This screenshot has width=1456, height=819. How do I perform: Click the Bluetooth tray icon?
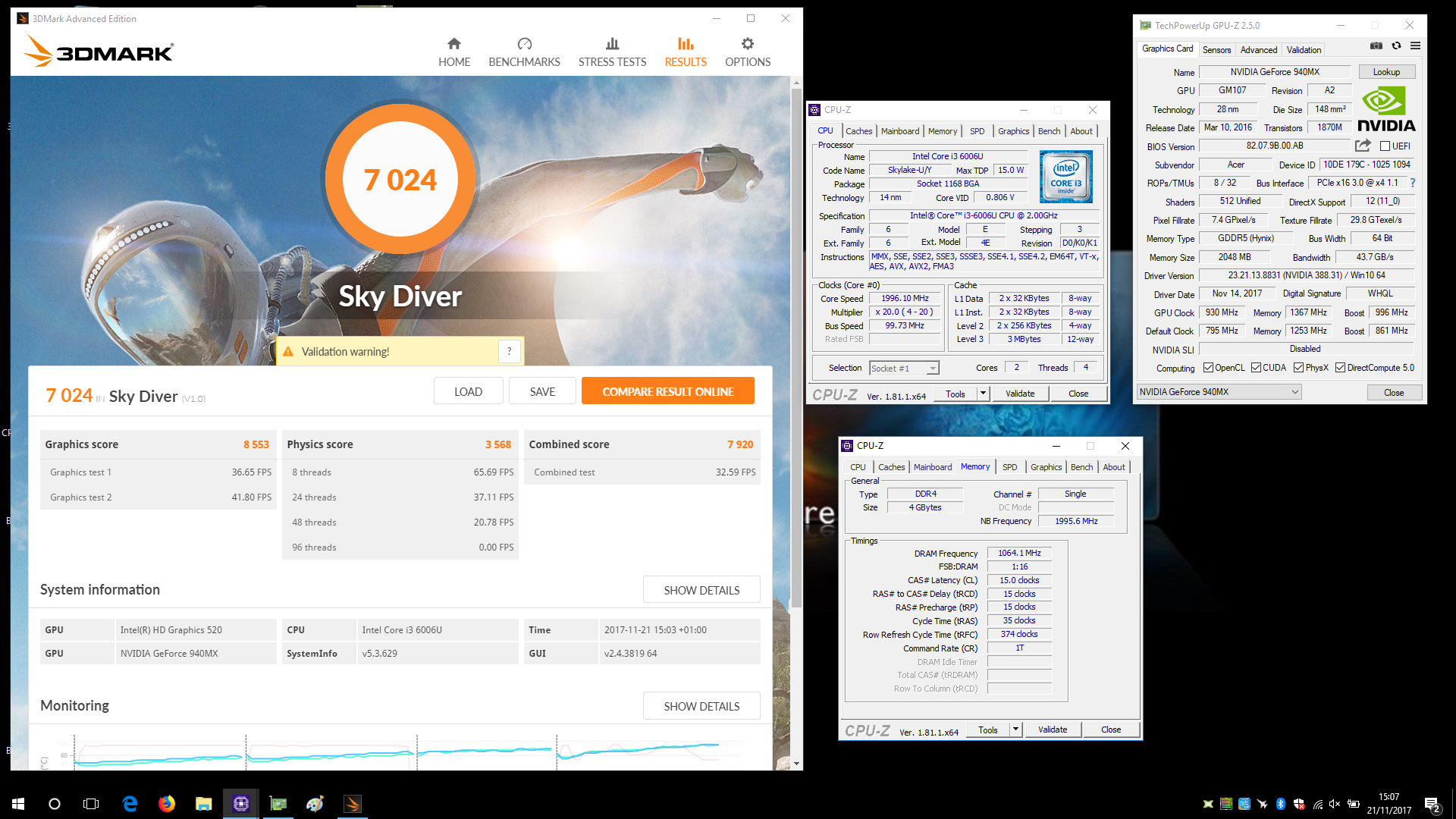coord(1281,804)
